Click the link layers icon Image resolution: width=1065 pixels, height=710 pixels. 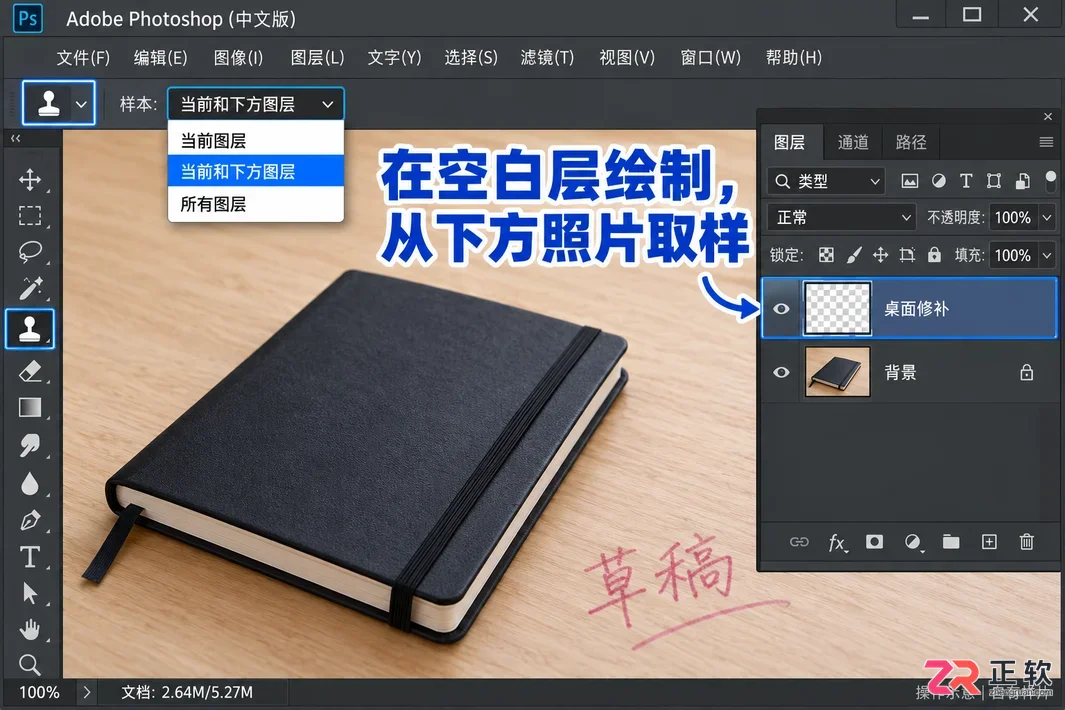799,542
